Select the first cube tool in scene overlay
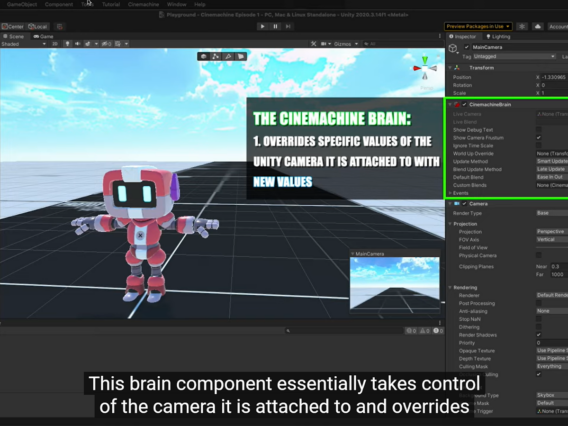568x426 pixels. (204, 57)
